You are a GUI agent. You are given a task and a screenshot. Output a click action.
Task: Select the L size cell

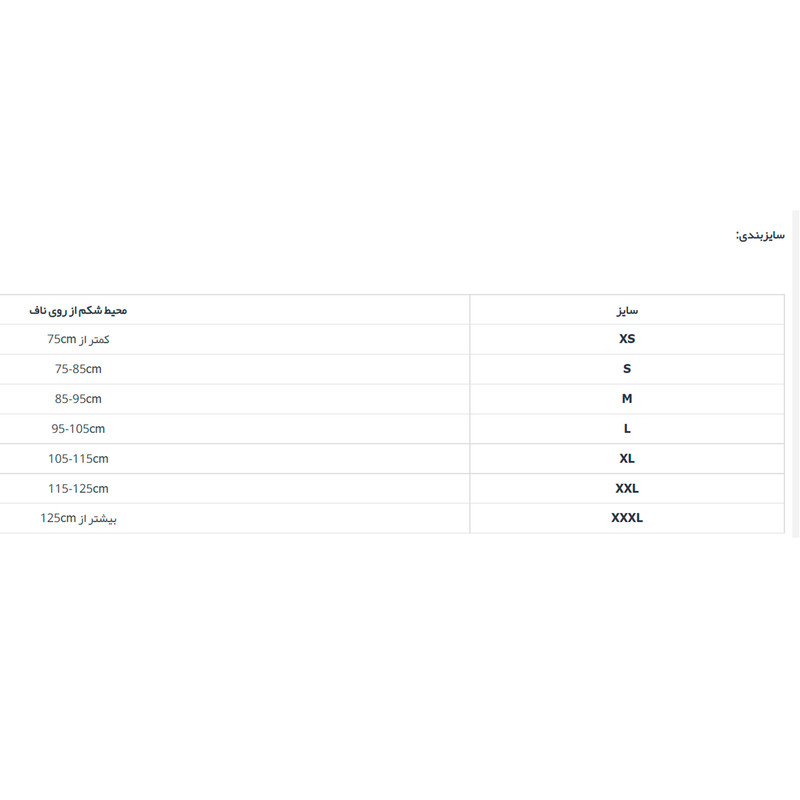pos(627,429)
